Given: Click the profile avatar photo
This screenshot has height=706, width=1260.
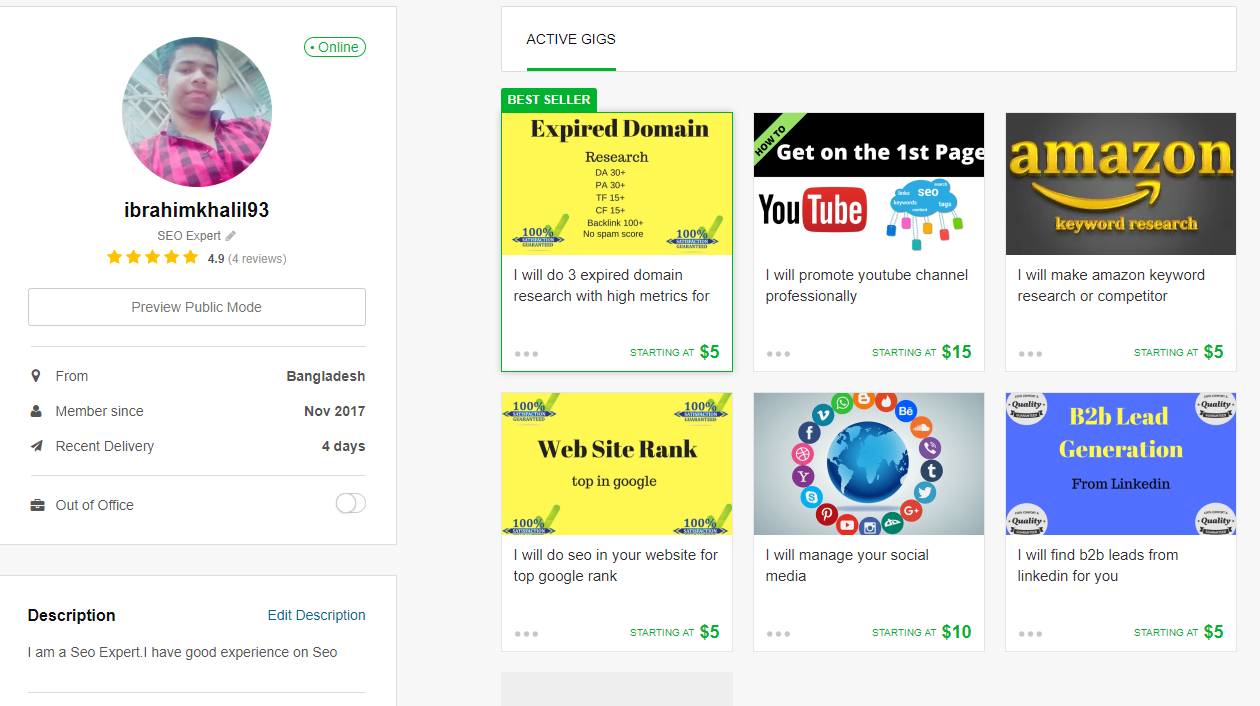Looking at the screenshot, I should 197,112.
